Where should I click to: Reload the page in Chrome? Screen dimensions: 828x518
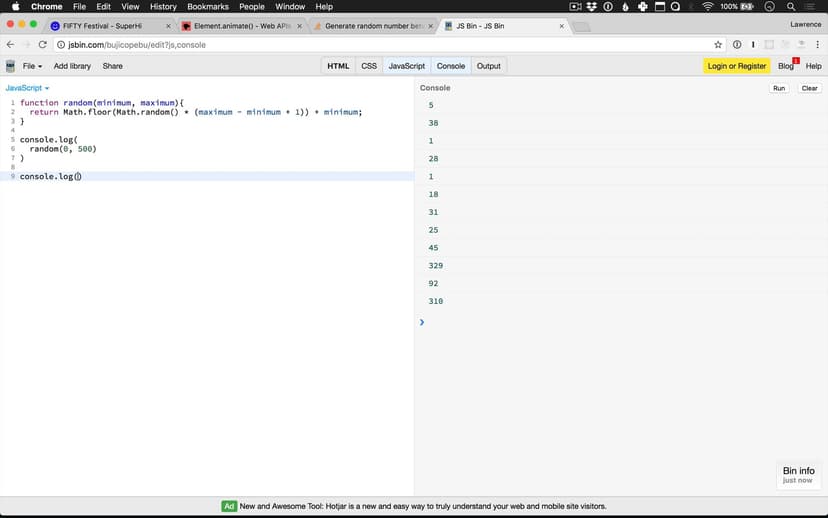click(x=43, y=45)
